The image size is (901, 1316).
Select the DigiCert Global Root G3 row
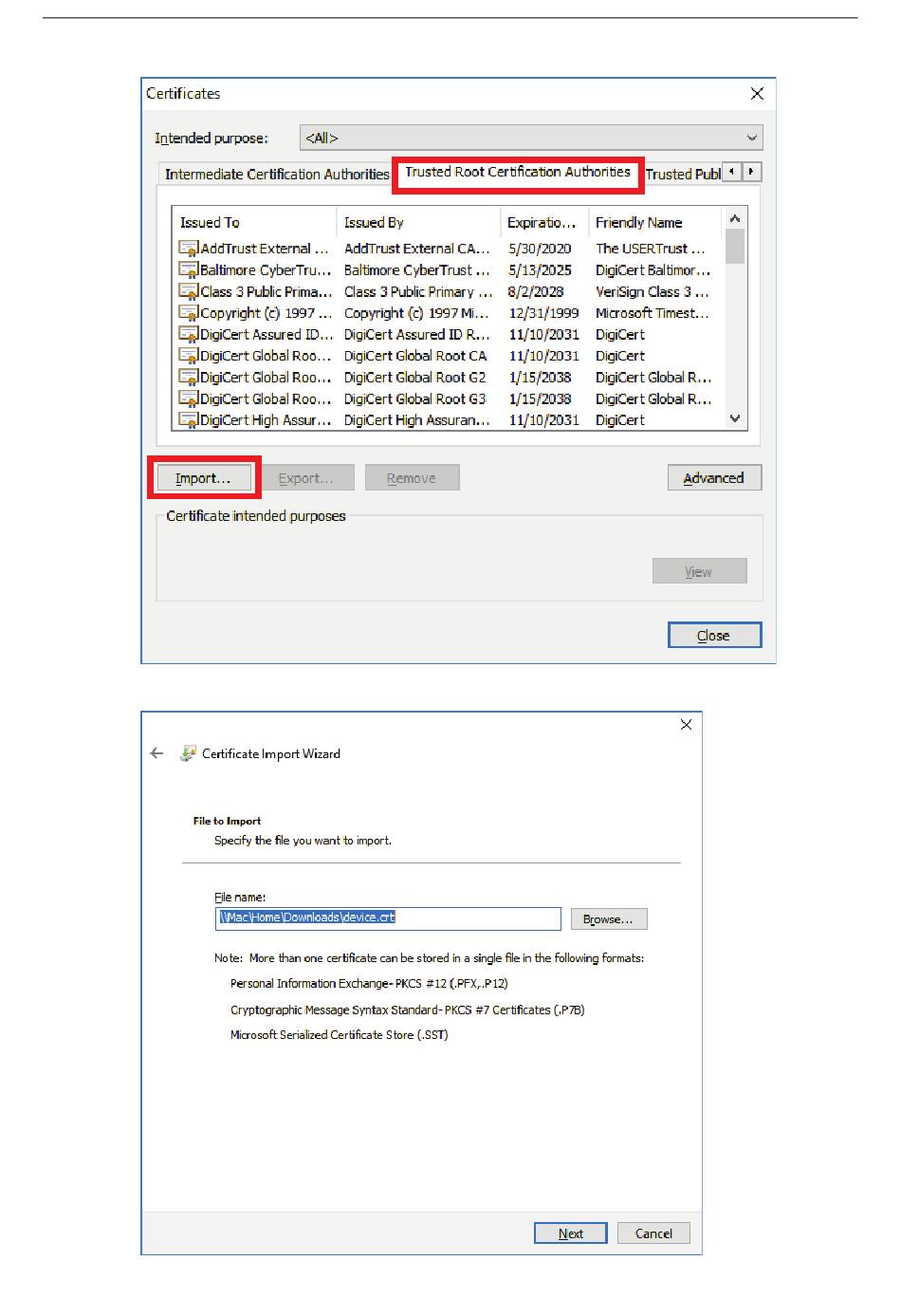448,399
